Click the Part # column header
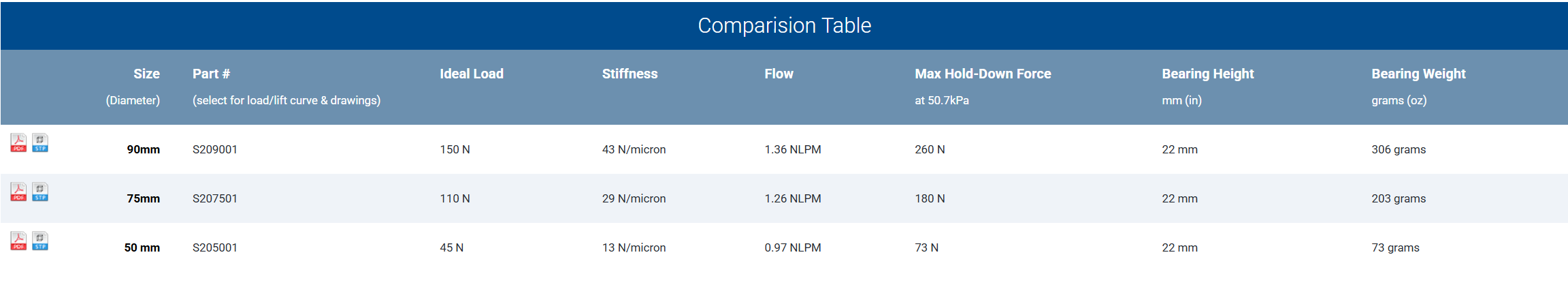 211,74
